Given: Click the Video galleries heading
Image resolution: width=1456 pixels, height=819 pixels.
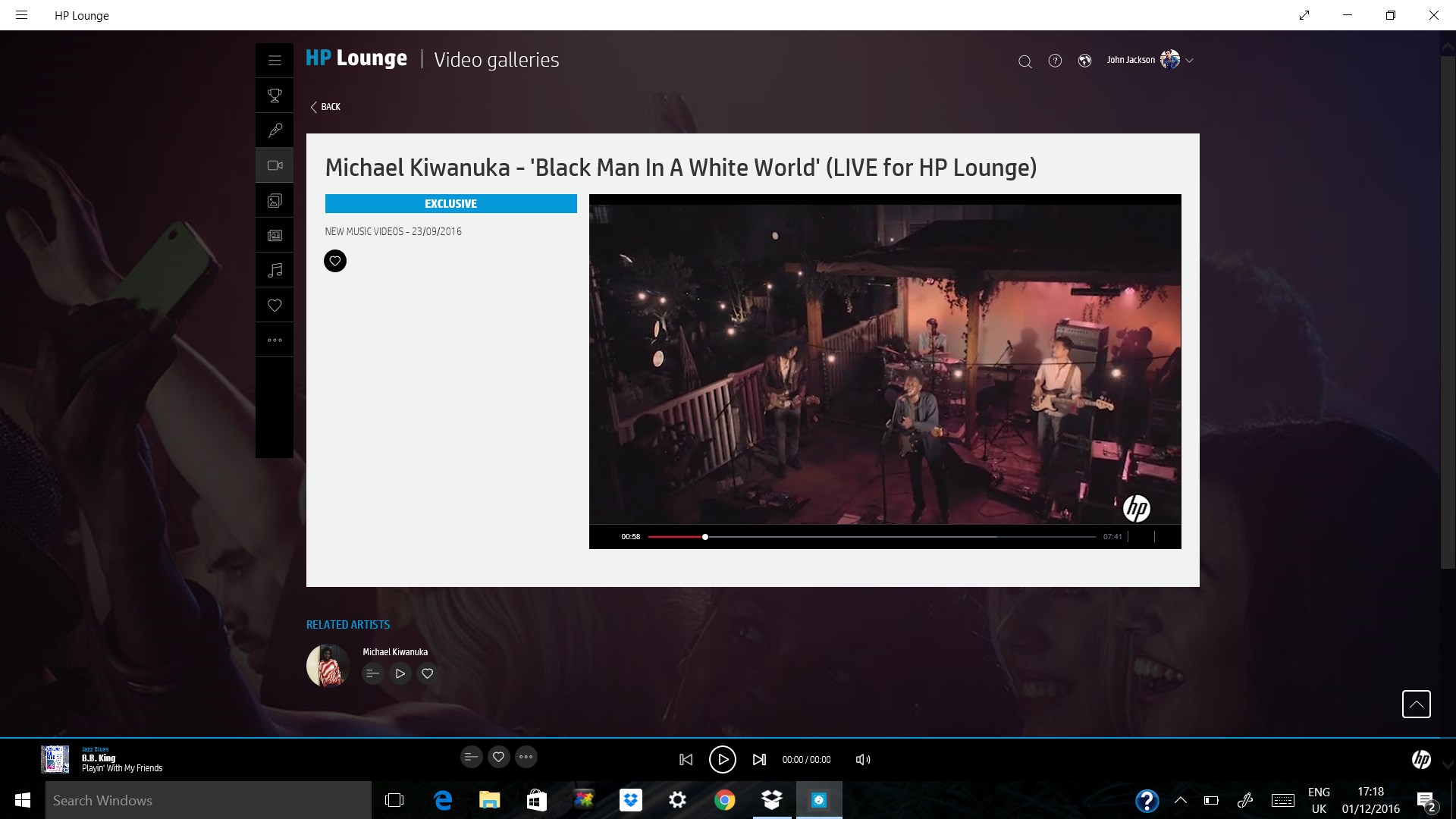Looking at the screenshot, I should coord(497,60).
